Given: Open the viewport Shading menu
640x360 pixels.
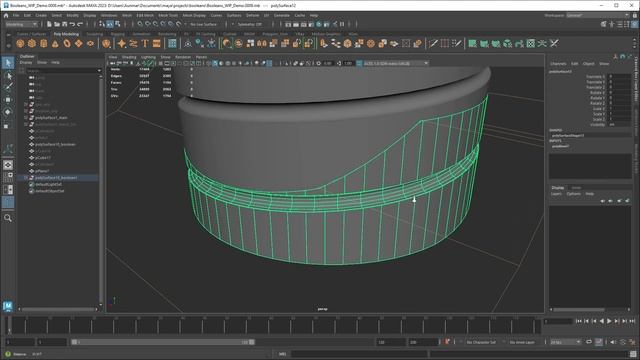Looking at the screenshot, I should (129, 57).
